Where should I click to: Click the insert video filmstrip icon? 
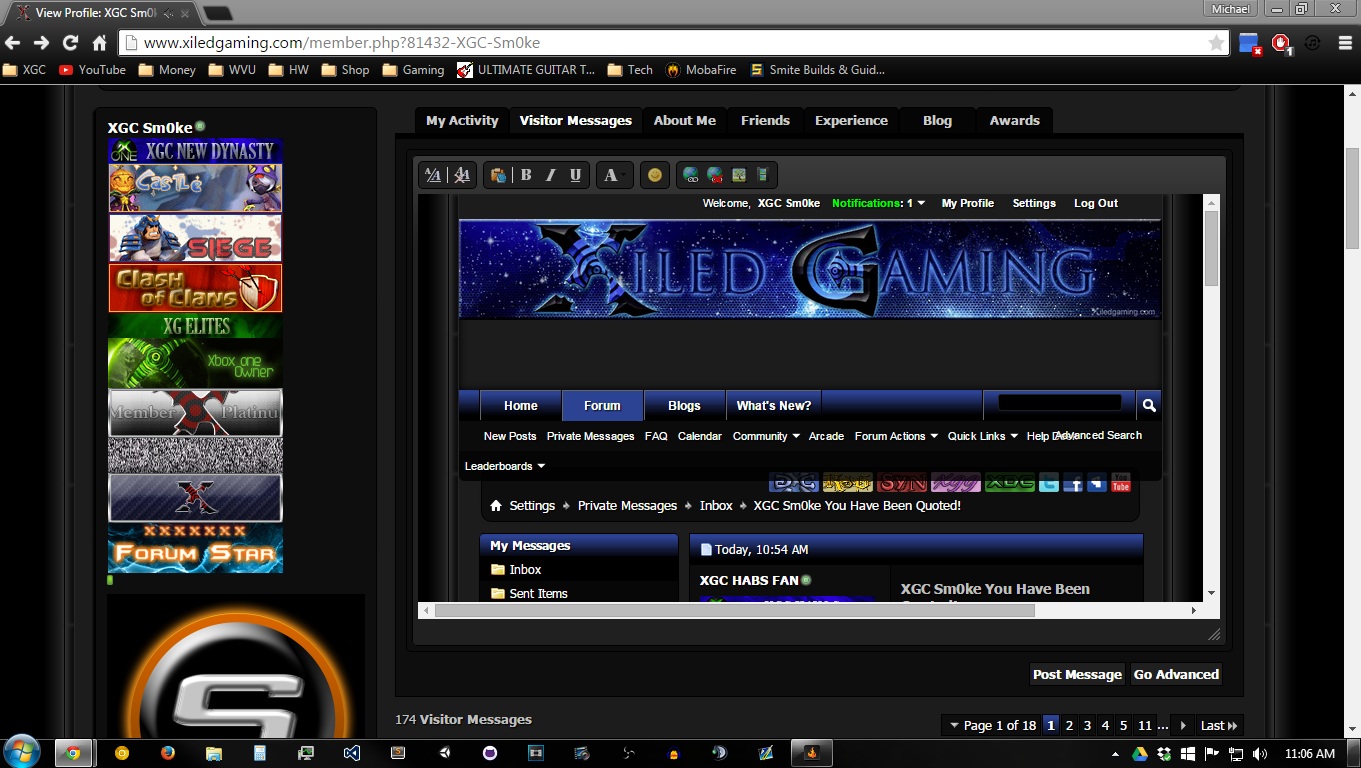tap(762, 175)
